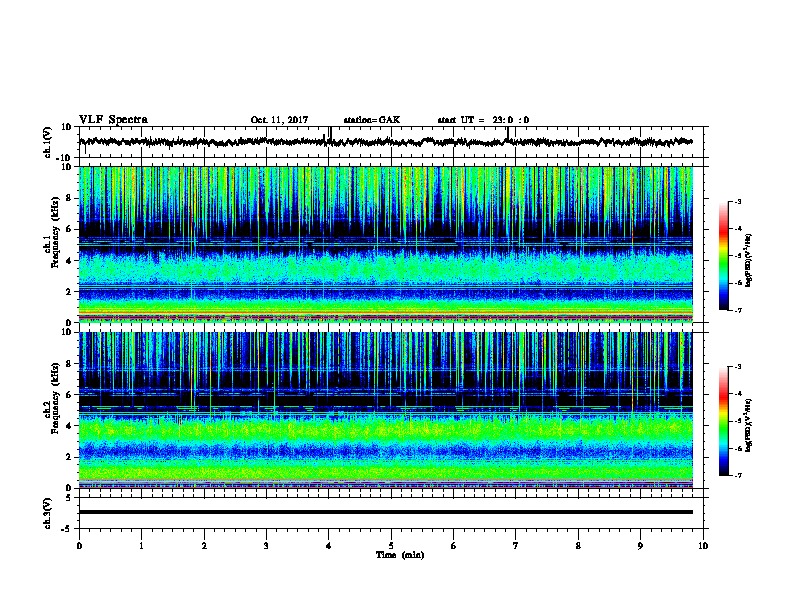Click the "3" tick on the time axis
This screenshot has width=792, height=612.
click(266, 546)
